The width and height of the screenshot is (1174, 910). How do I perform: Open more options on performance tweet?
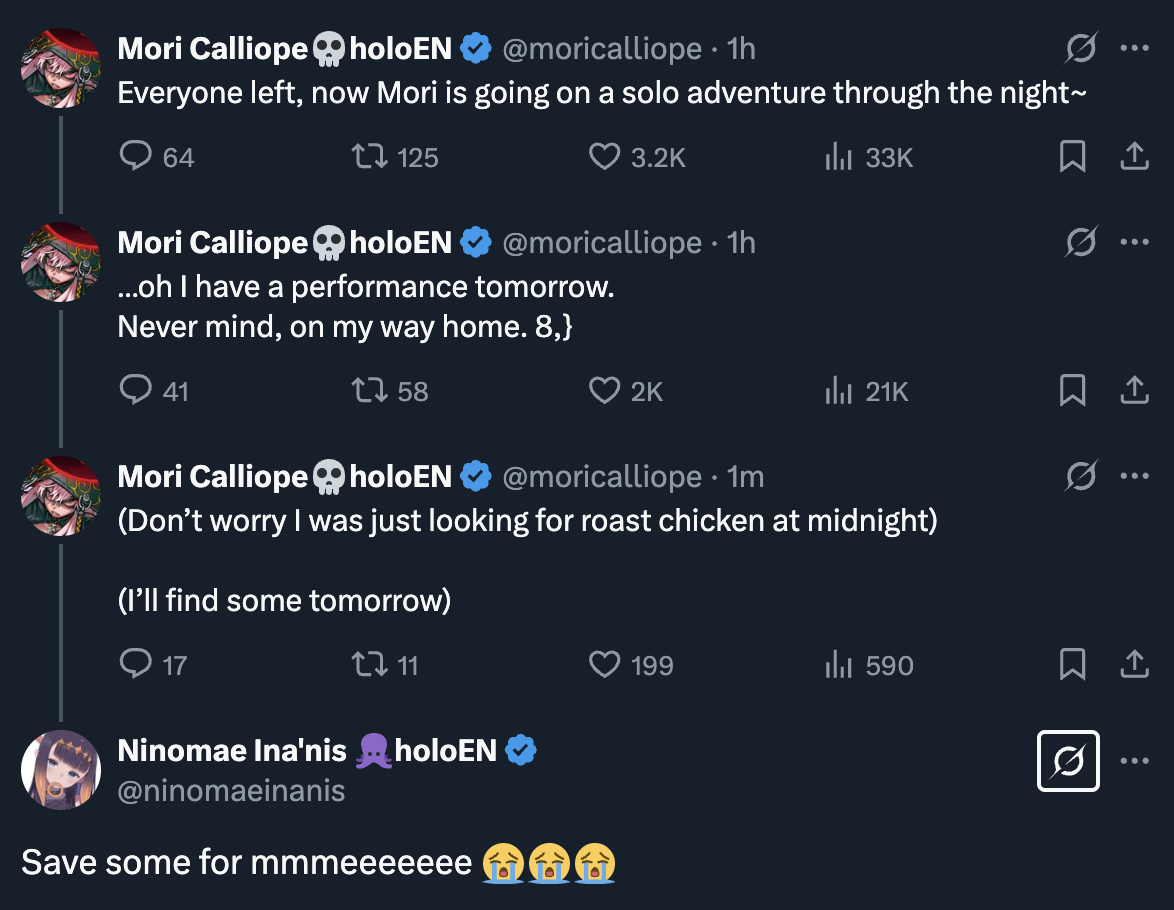coord(1134,242)
